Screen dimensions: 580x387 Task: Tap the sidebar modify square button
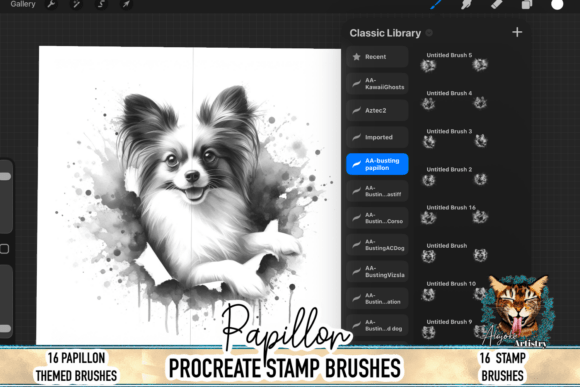(4, 249)
